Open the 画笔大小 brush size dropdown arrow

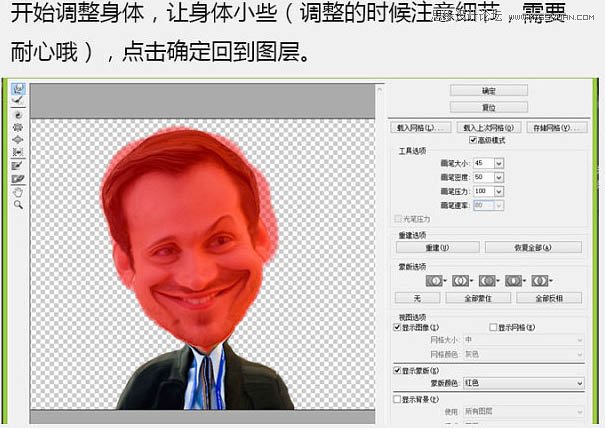coord(499,164)
